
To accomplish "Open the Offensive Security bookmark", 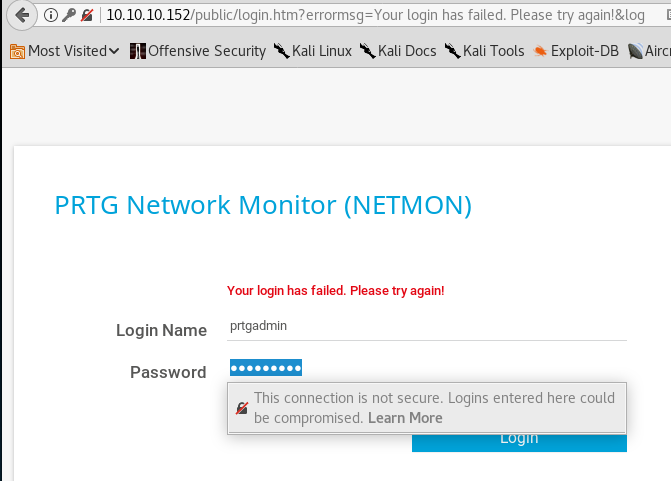I will [198, 51].
